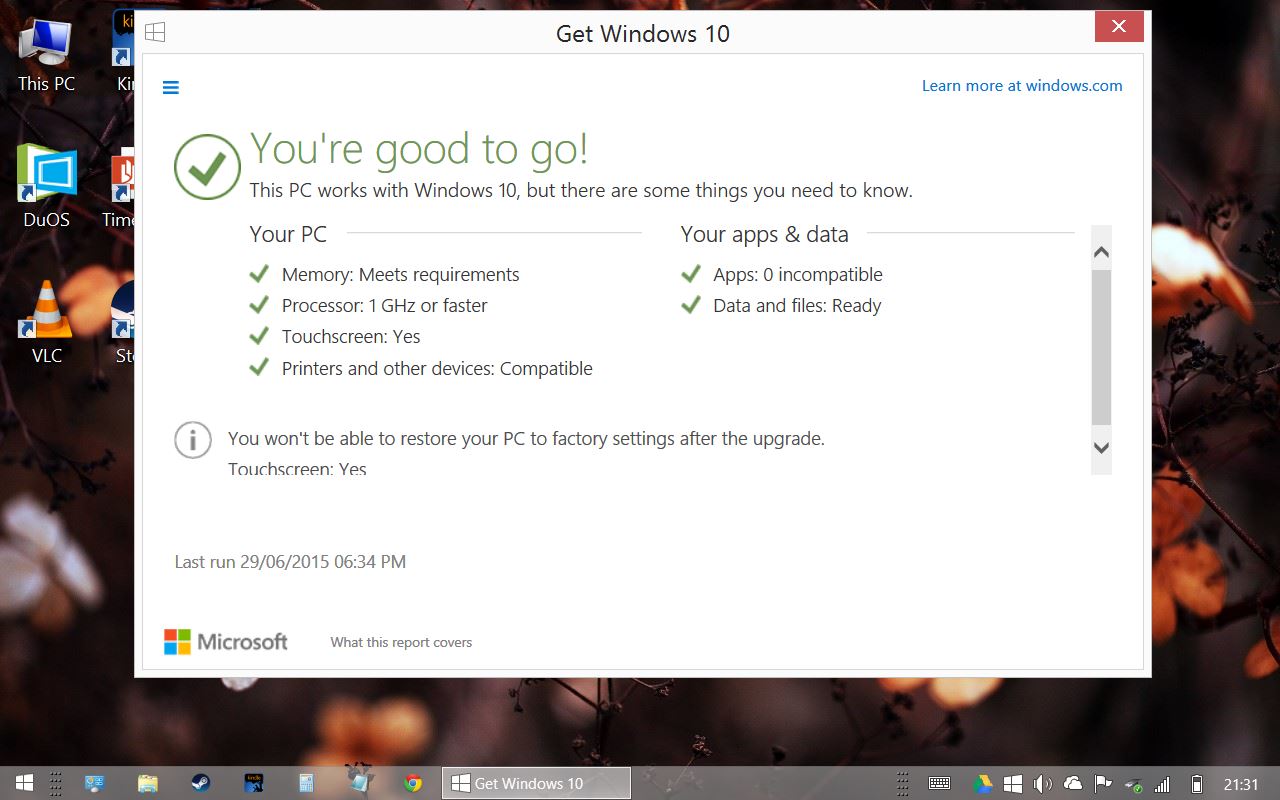Screen dimensions: 1280x800
Task: Open Action Center flag icon
Action: pos(1103,784)
